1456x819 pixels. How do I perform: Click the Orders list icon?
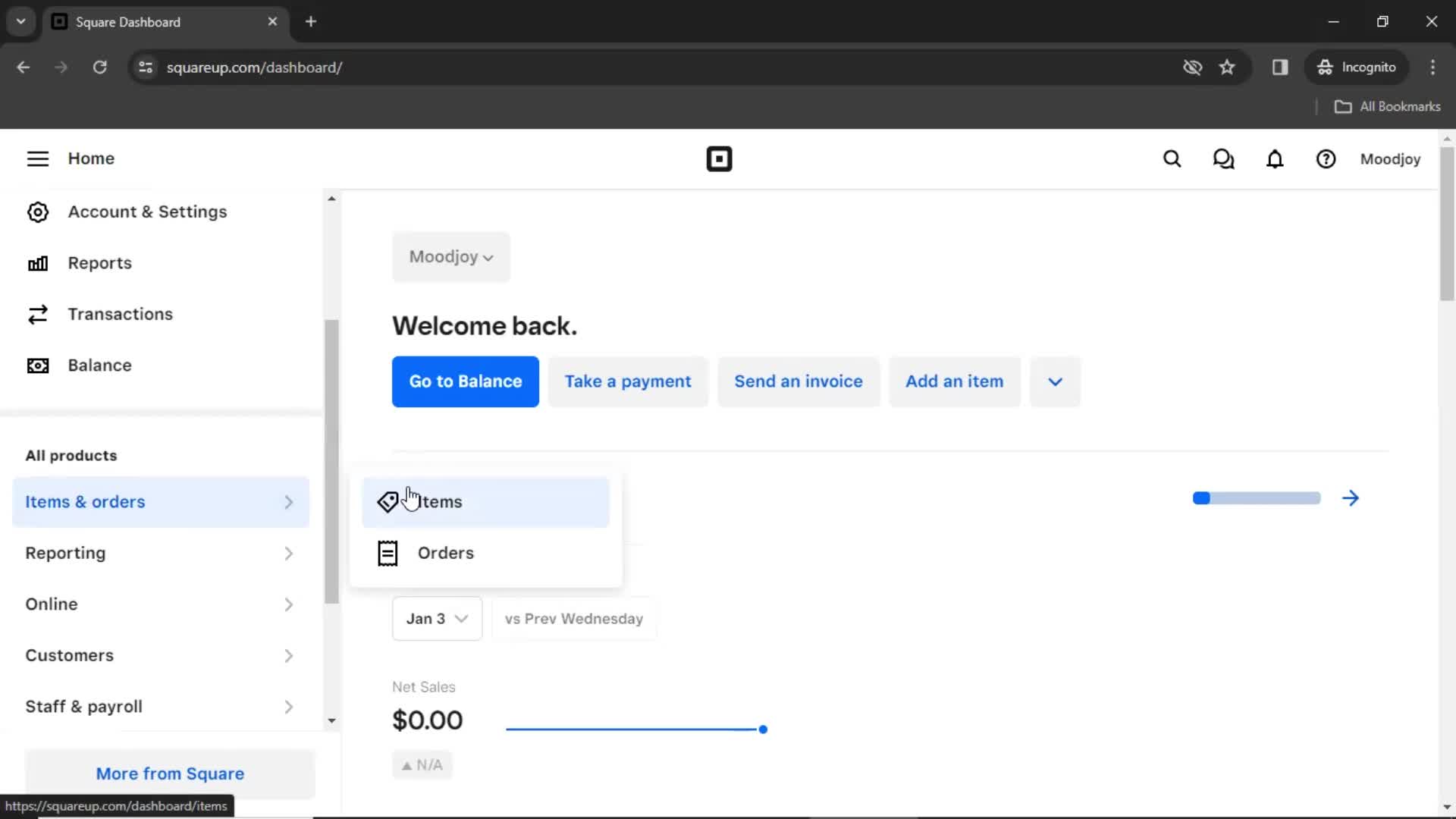(387, 552)
